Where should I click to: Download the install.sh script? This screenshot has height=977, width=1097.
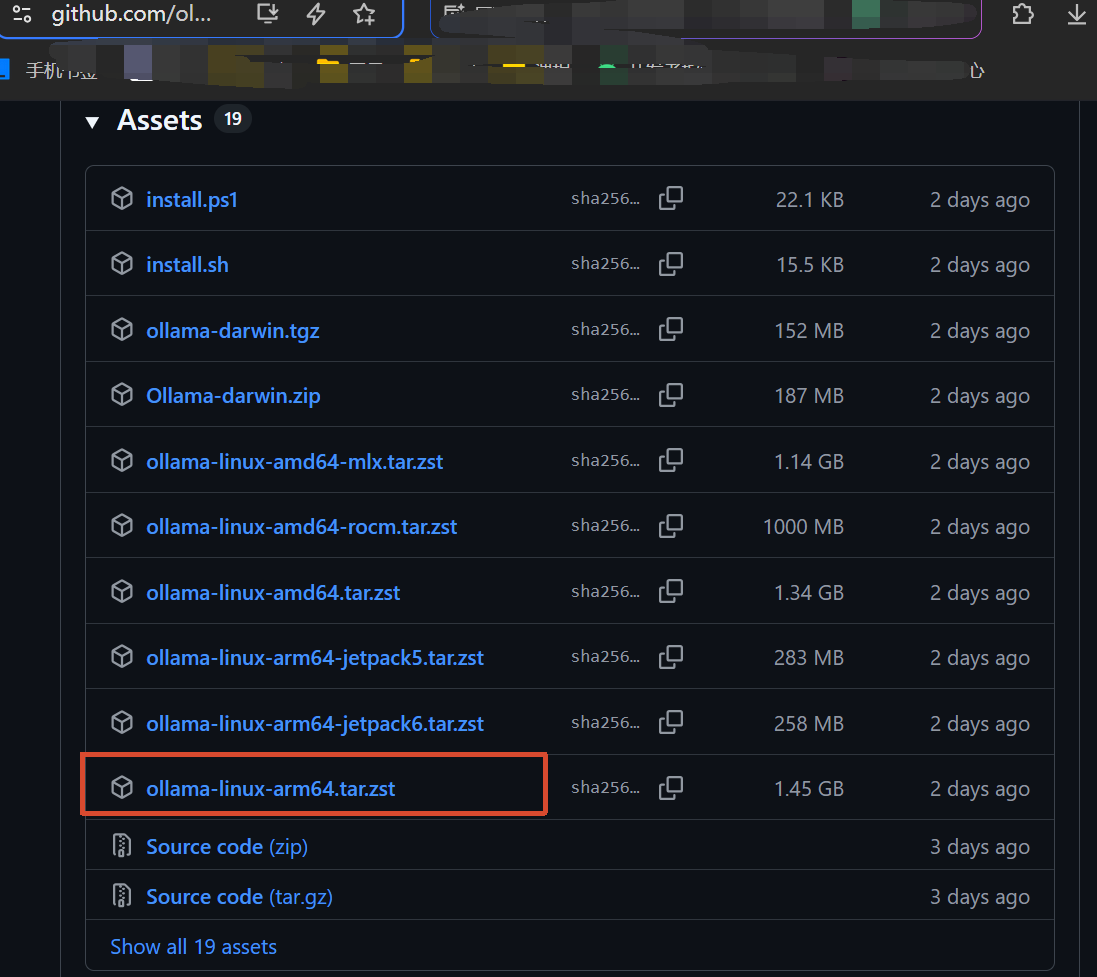coord(187,265)
